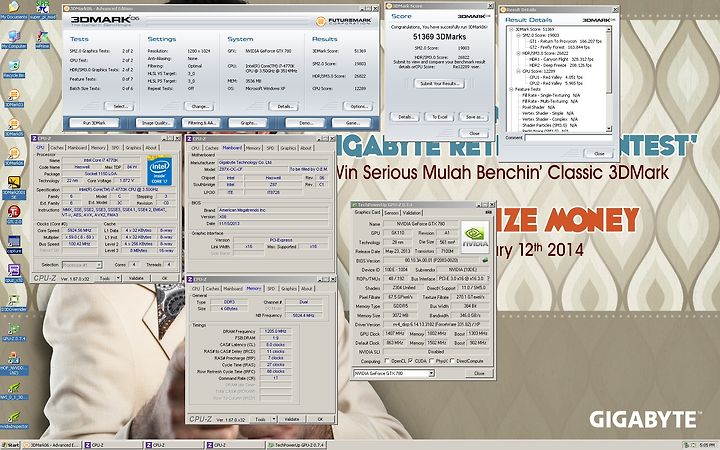The height and width of the screenshot is (450, 720).
Task: Click the Futuremark logo in 3DMark06
Action: click(343, 21)
